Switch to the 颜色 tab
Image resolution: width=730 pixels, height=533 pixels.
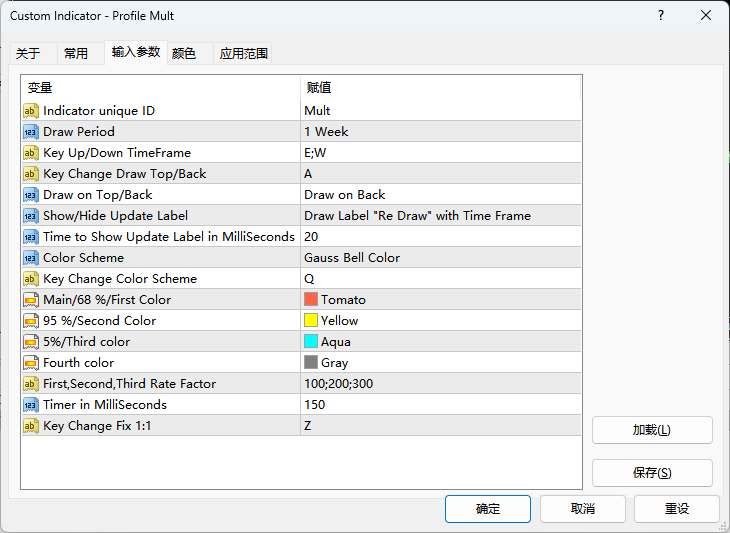tap(184, 54)
